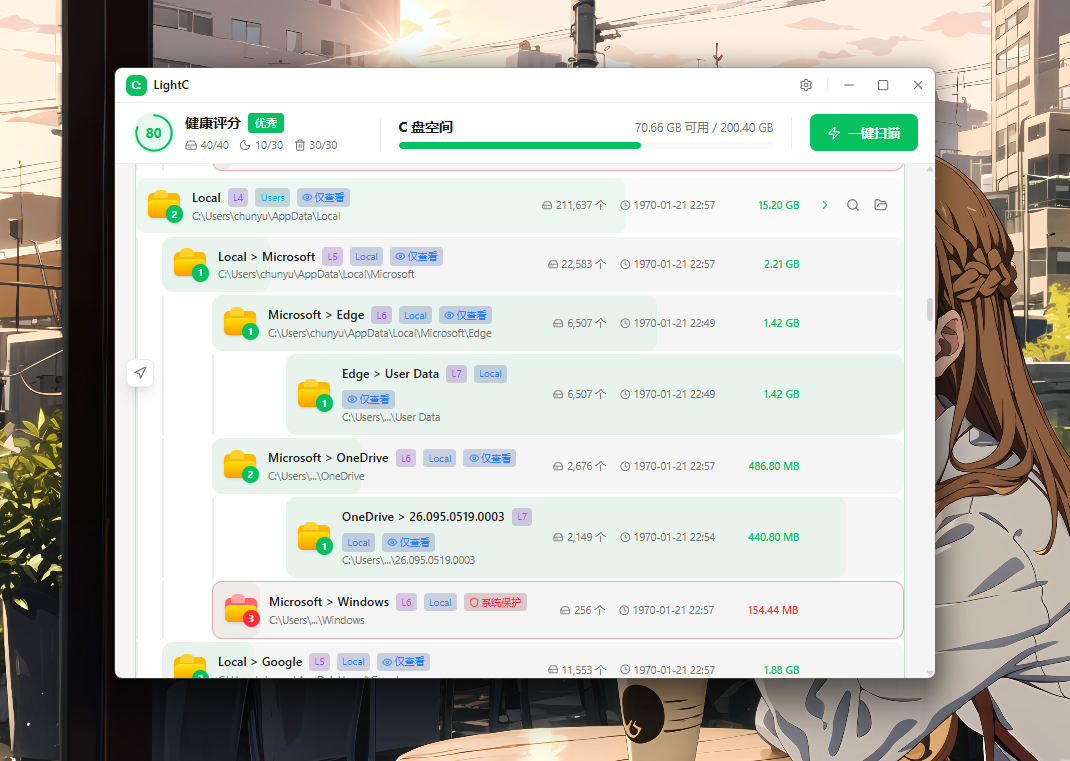1070x761 pixels.
Task: Click the 22,583 个 file count
Action: (577, 264)
